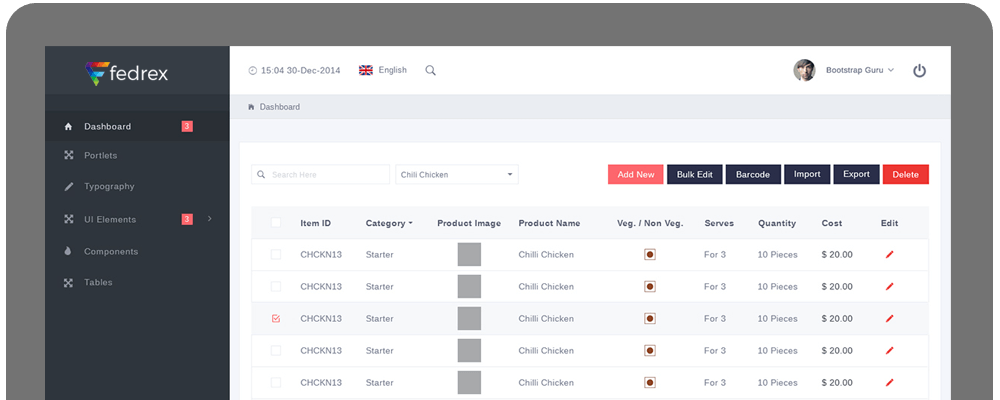Click the edit pencil in the first table row

coord(890,255)
